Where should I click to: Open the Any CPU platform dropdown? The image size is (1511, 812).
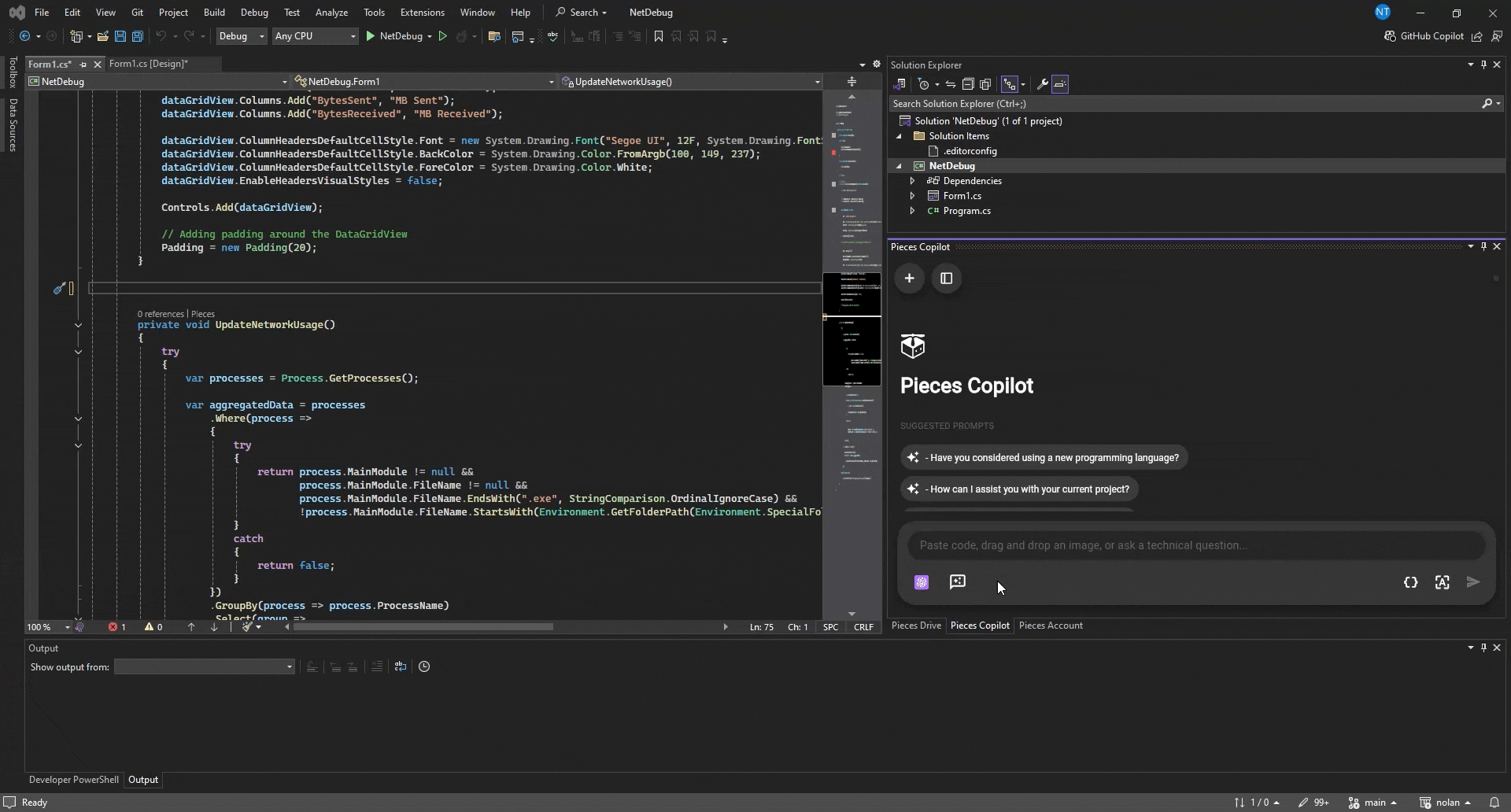tap(315, 36)
